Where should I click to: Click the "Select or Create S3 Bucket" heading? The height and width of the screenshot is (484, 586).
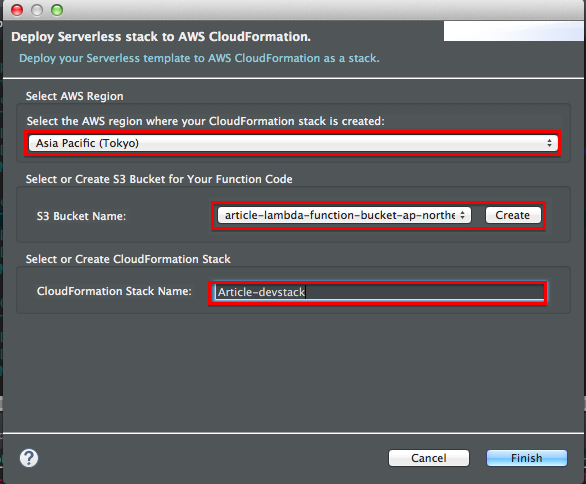[159, 179]
